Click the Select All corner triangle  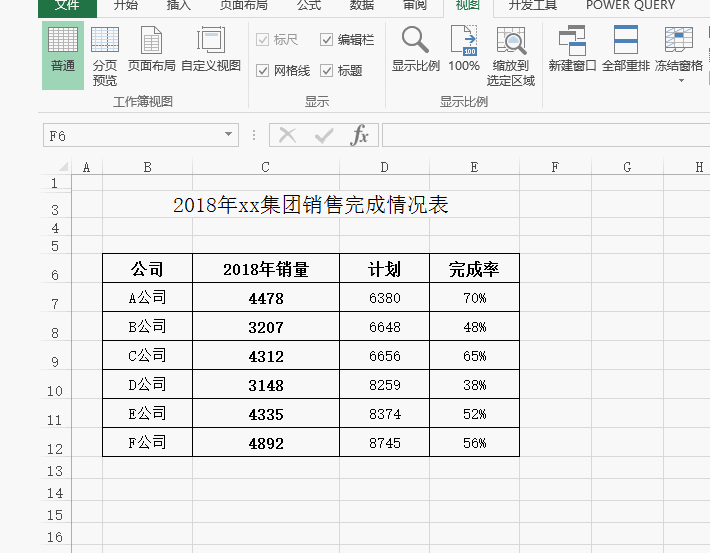pos(63,167)
